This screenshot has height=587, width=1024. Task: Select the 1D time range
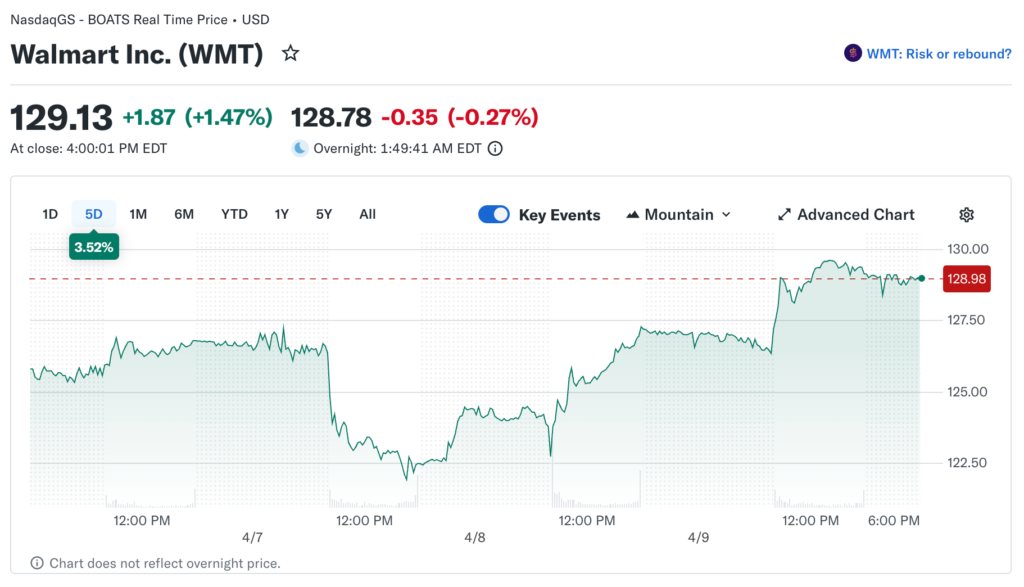[50, 214]
